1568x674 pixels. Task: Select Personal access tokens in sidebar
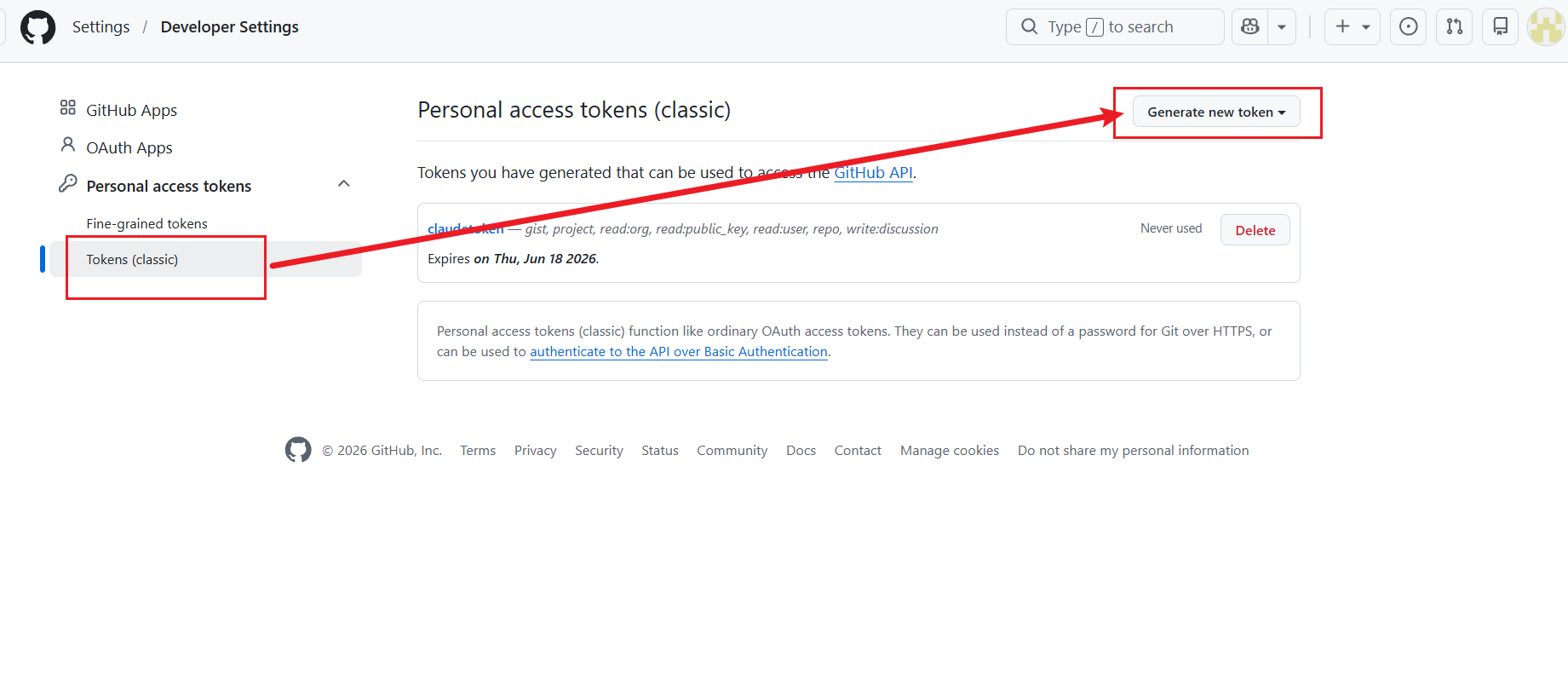[169, 186]
